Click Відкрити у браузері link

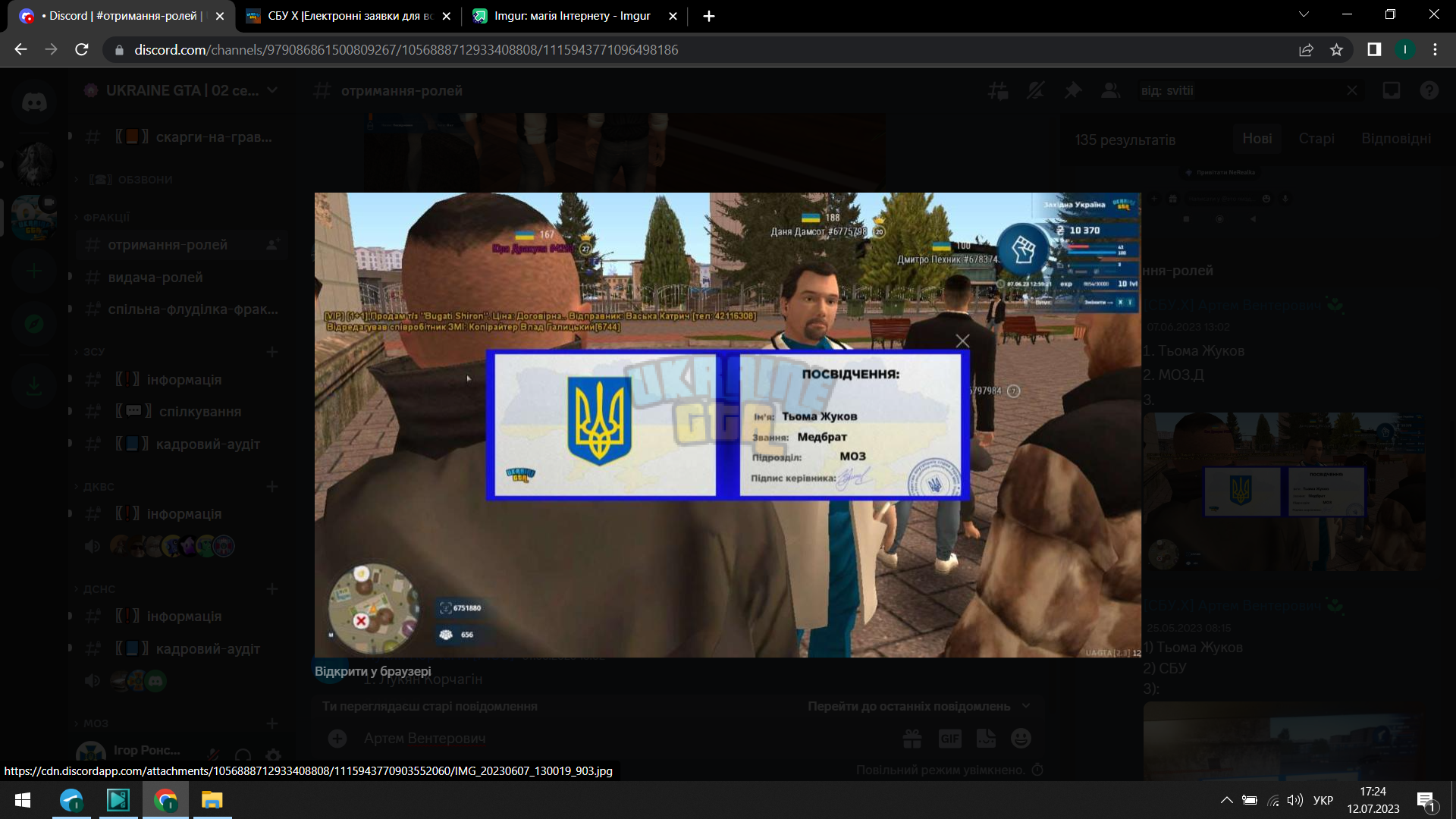pyautogui.click(x=372, y=672)
